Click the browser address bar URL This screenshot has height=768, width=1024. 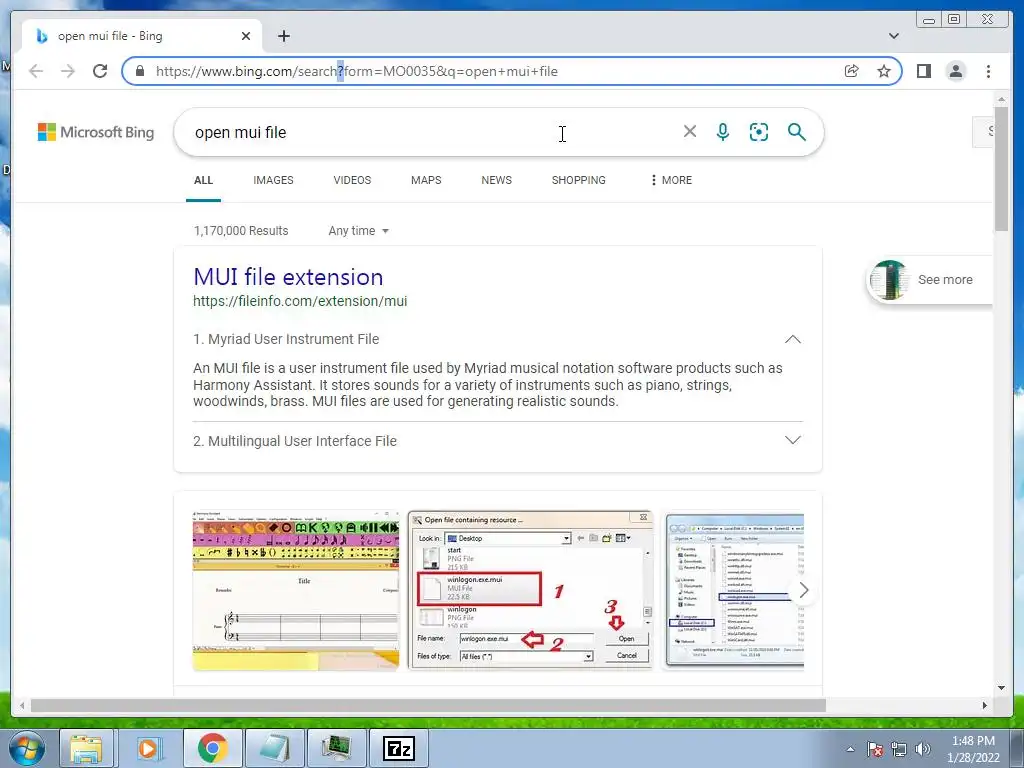click(x=357, y=71)
